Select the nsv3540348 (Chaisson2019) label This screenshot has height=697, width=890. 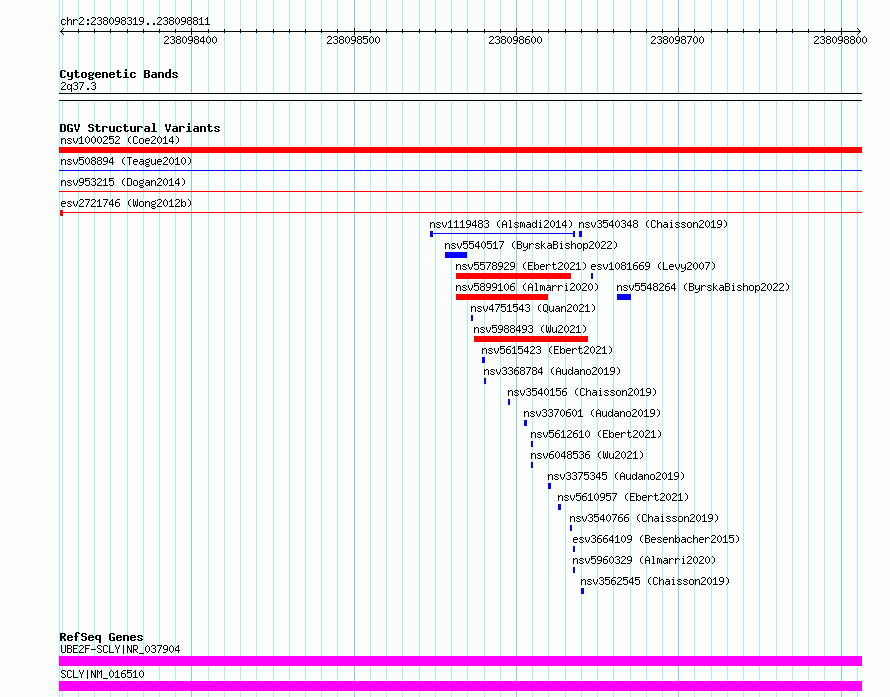(653, 224)
